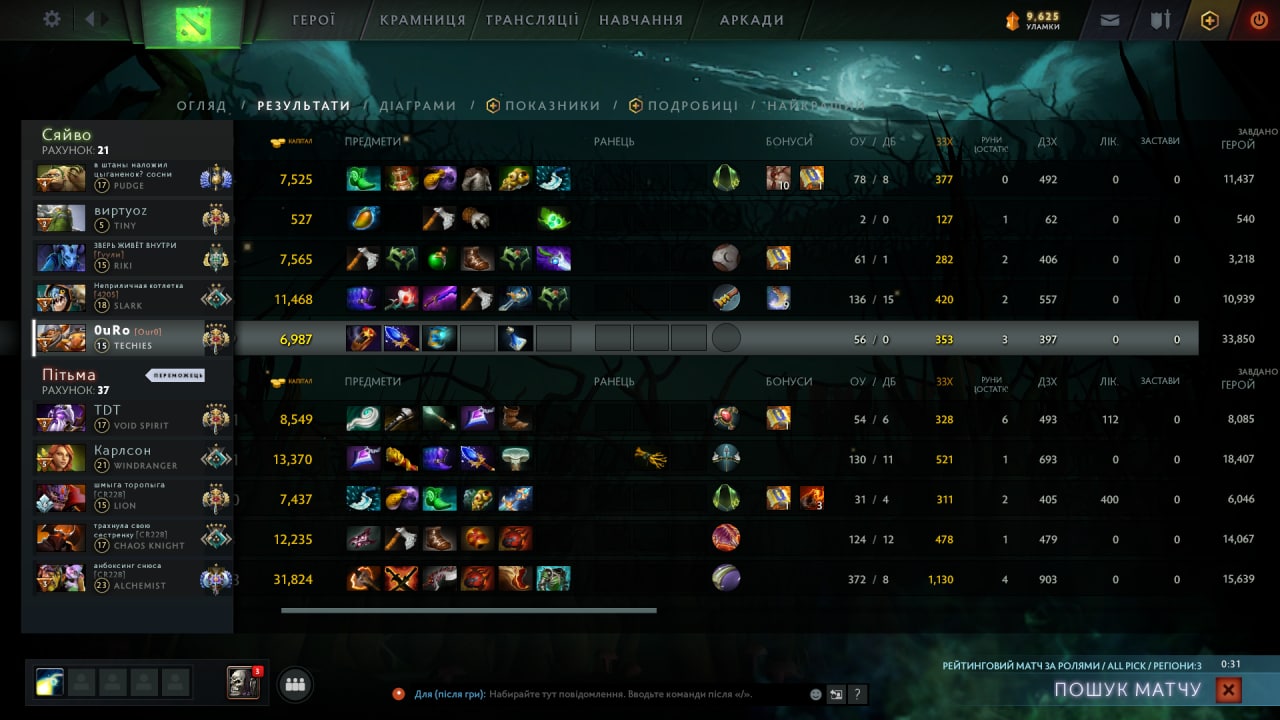
Task: Open the settings gear icon
Action: [52, 19]
